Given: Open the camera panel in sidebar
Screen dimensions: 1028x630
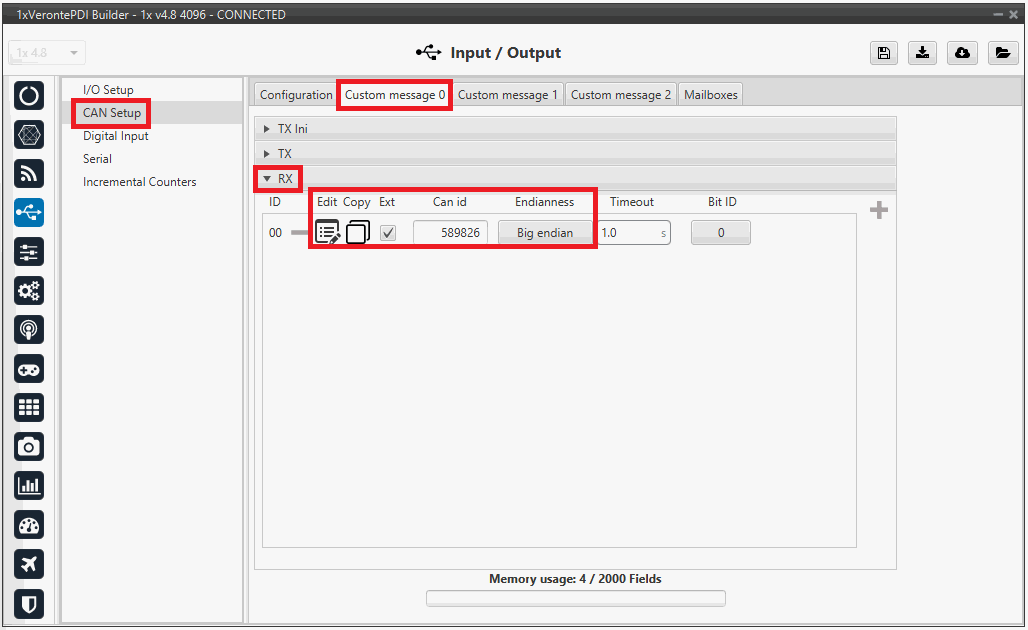Looking at the screenshot, I should [29, 446].
